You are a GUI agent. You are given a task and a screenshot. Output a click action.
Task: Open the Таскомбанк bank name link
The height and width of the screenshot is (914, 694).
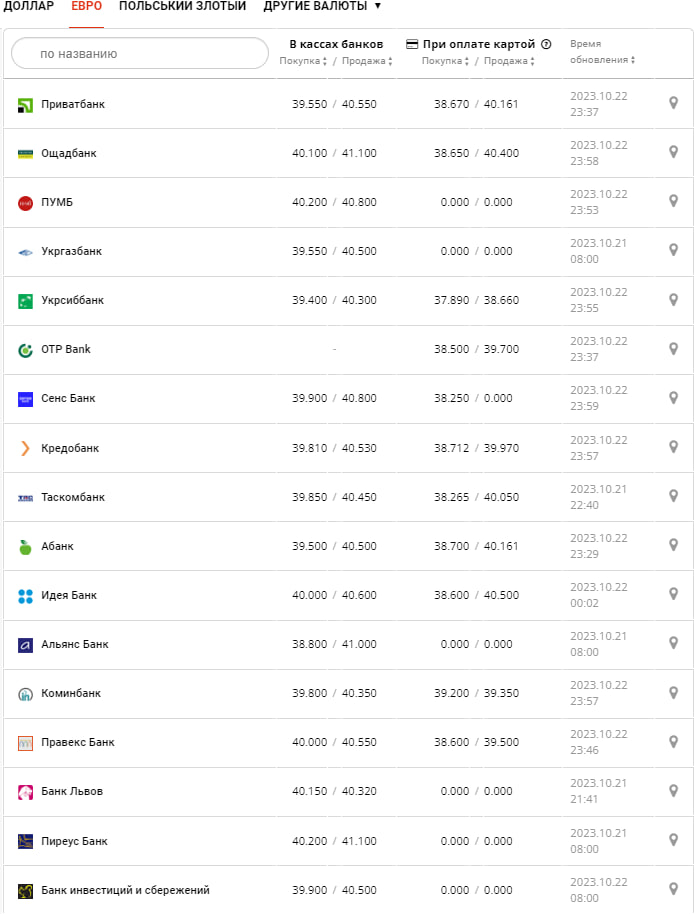coord(73,497)
